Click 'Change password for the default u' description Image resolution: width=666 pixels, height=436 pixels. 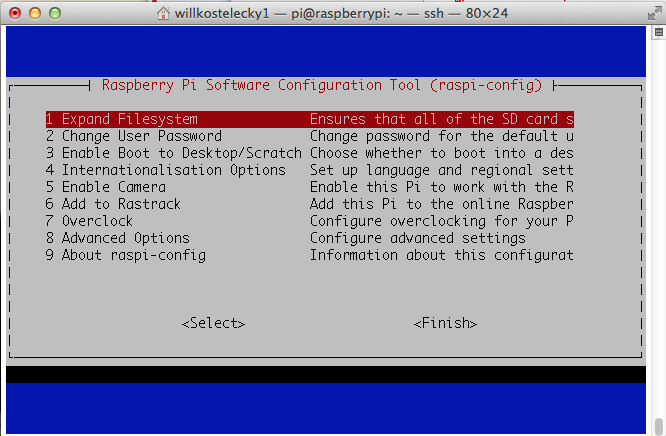pos(442,136)
